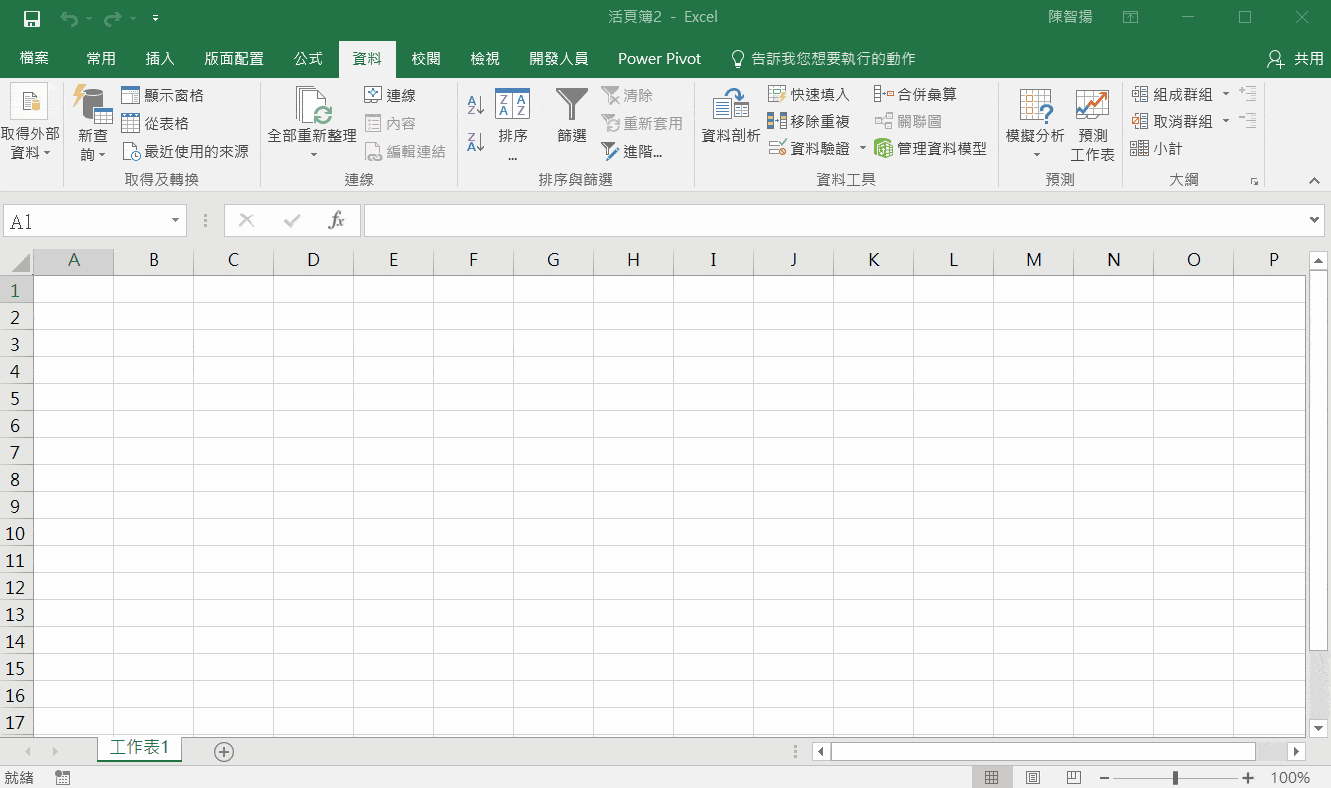Click the Insert Function fx button
Viewport: 1331px width, 788px height.
[x=336, y=221]
